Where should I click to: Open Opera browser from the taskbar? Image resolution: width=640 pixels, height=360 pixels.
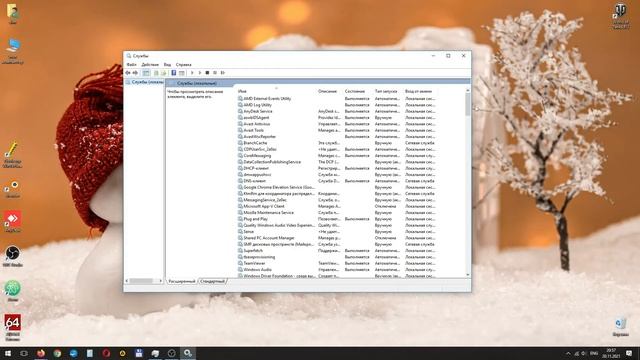[x=106, y=353]
